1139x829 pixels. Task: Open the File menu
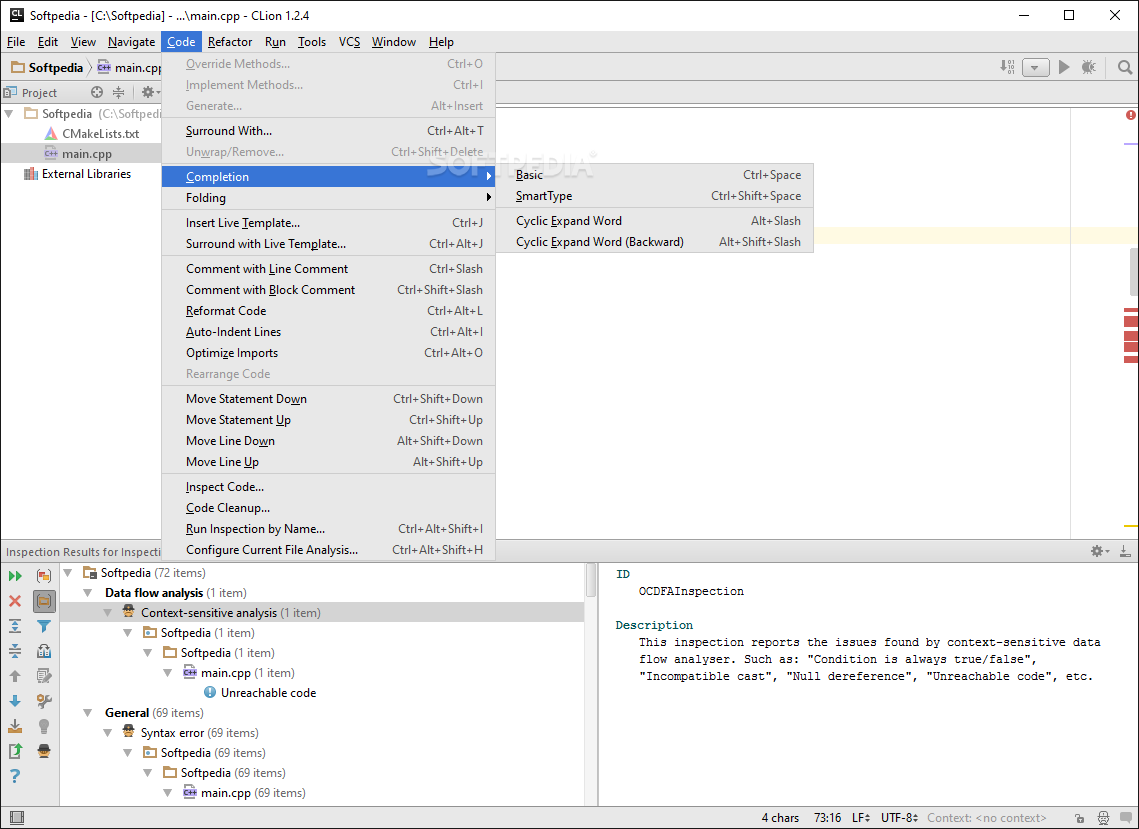pos(16,41)
